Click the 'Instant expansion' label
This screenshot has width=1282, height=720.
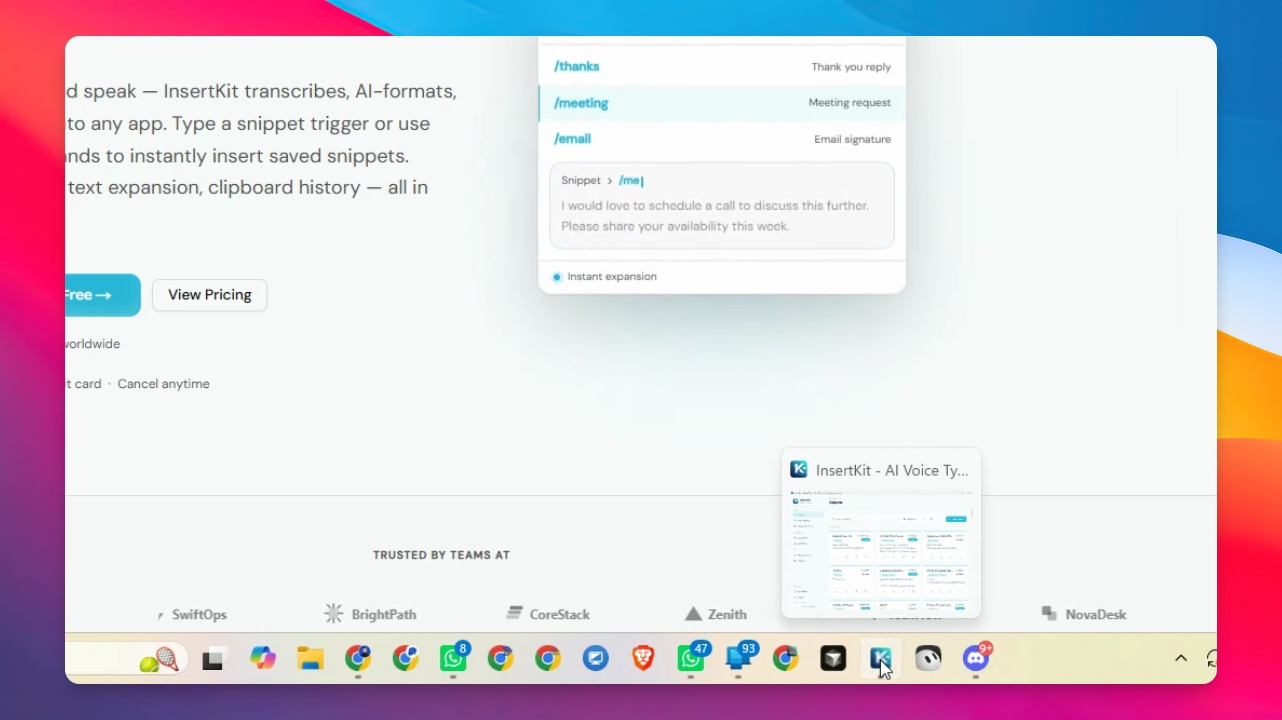612,277
